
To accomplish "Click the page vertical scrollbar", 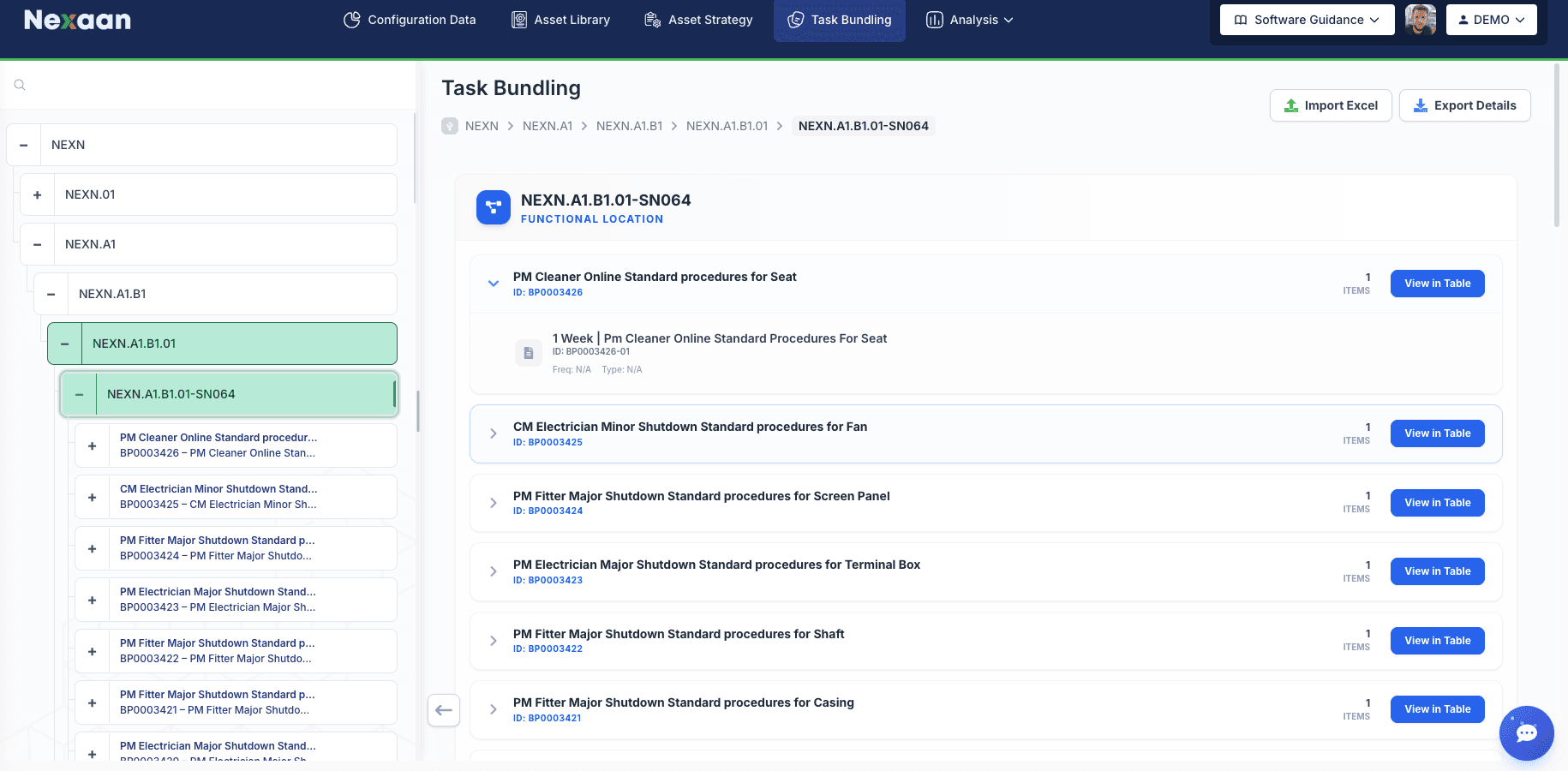I will point(1557,146).
